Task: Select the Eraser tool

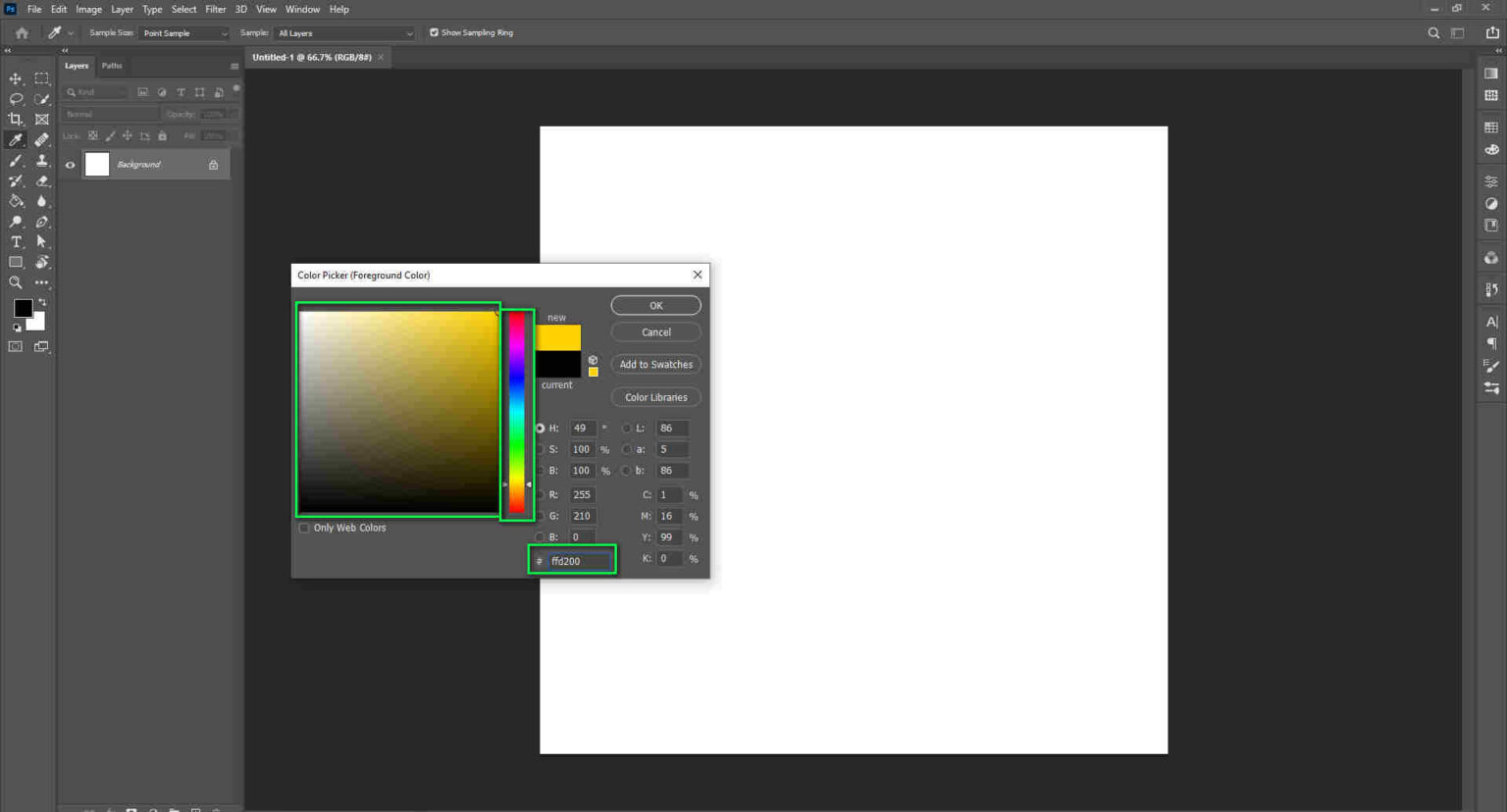Action: [41, 180]
